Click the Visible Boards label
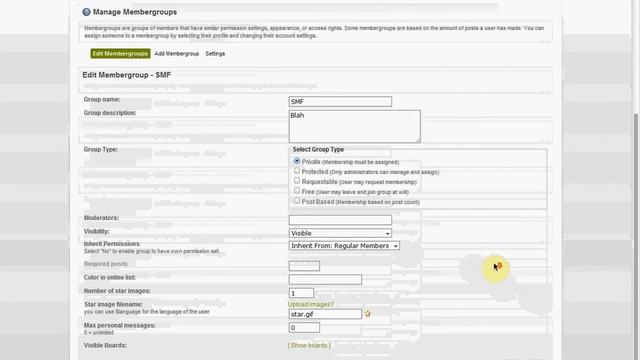 [x=105, y=345]
